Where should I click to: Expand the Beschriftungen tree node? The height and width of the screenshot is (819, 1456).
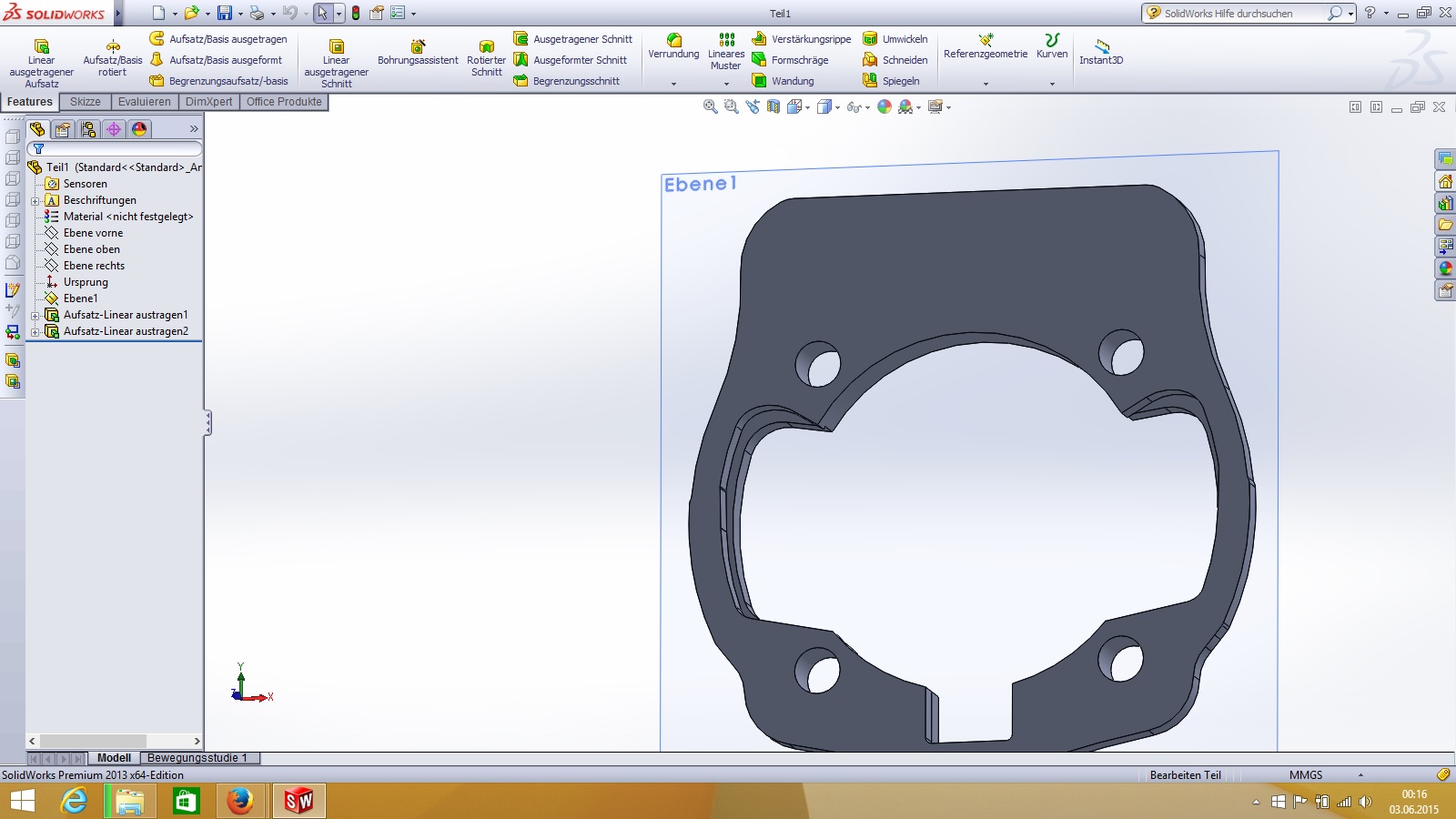pyautogui.click(x=35, y=201)
